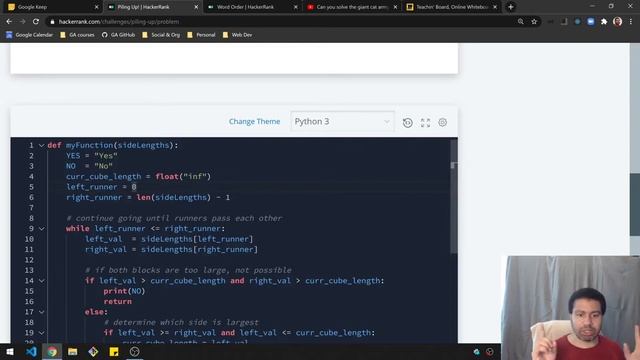Go back to the previous page

9,22
